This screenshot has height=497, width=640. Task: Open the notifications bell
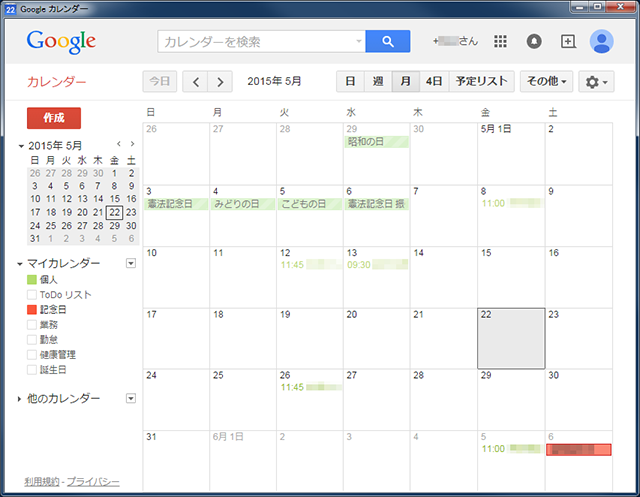(535, 42)
